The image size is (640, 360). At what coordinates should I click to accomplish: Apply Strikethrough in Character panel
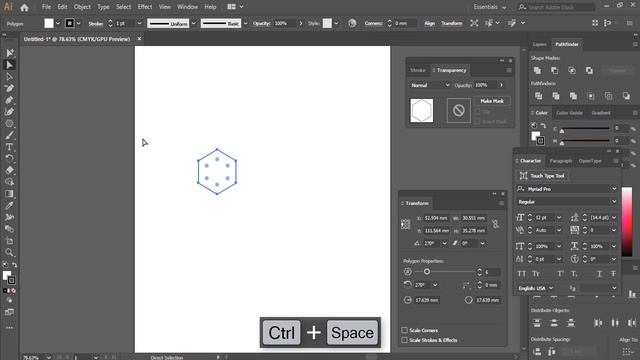pos(613,274)
